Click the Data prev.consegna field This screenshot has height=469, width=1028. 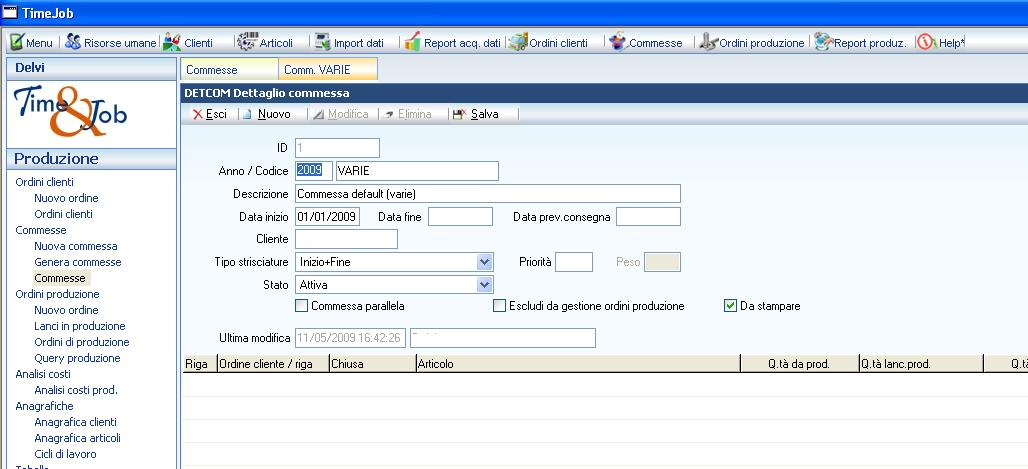(648, 216)
